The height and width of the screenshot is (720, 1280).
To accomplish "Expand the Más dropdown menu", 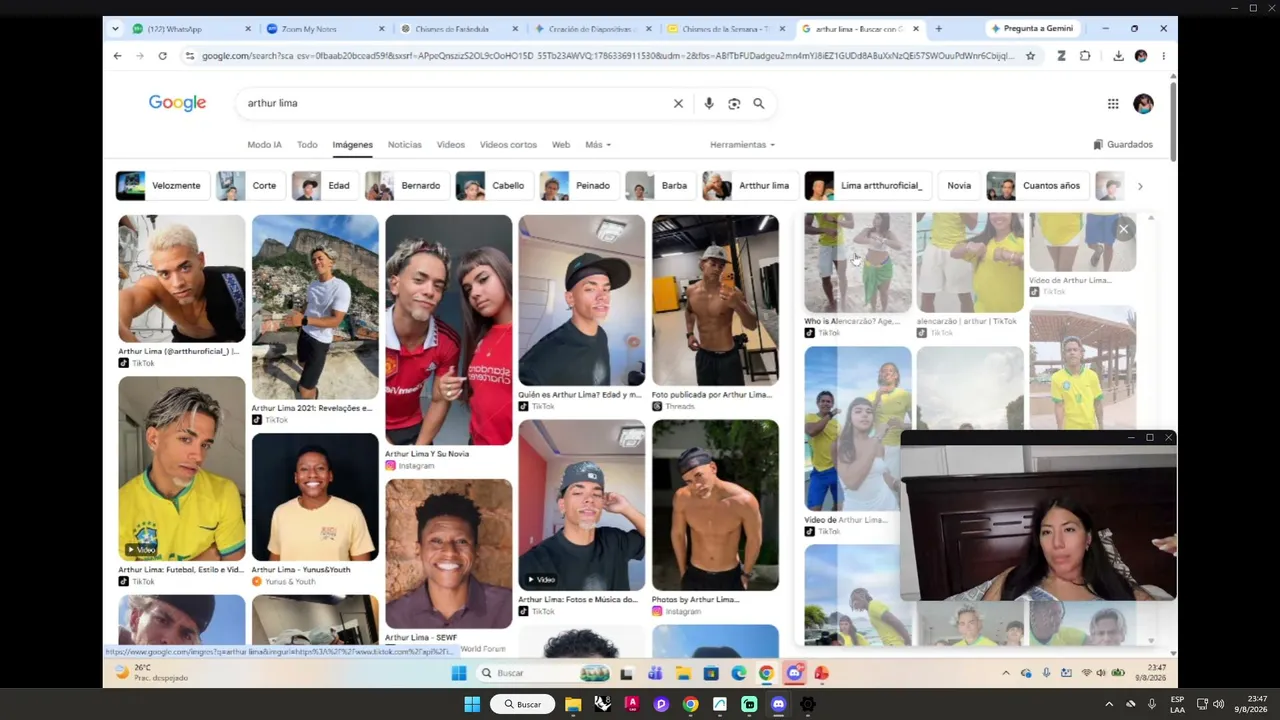I will [x=598, y=145].
